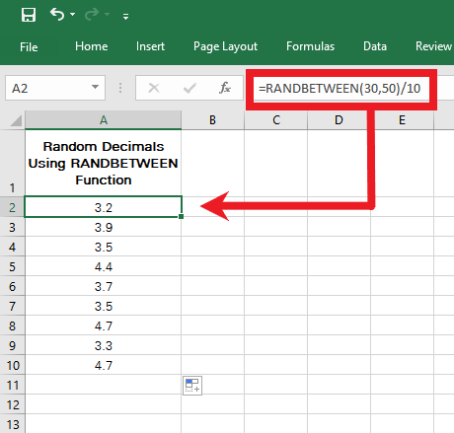Select row 5 header

(x=12, y=267)
